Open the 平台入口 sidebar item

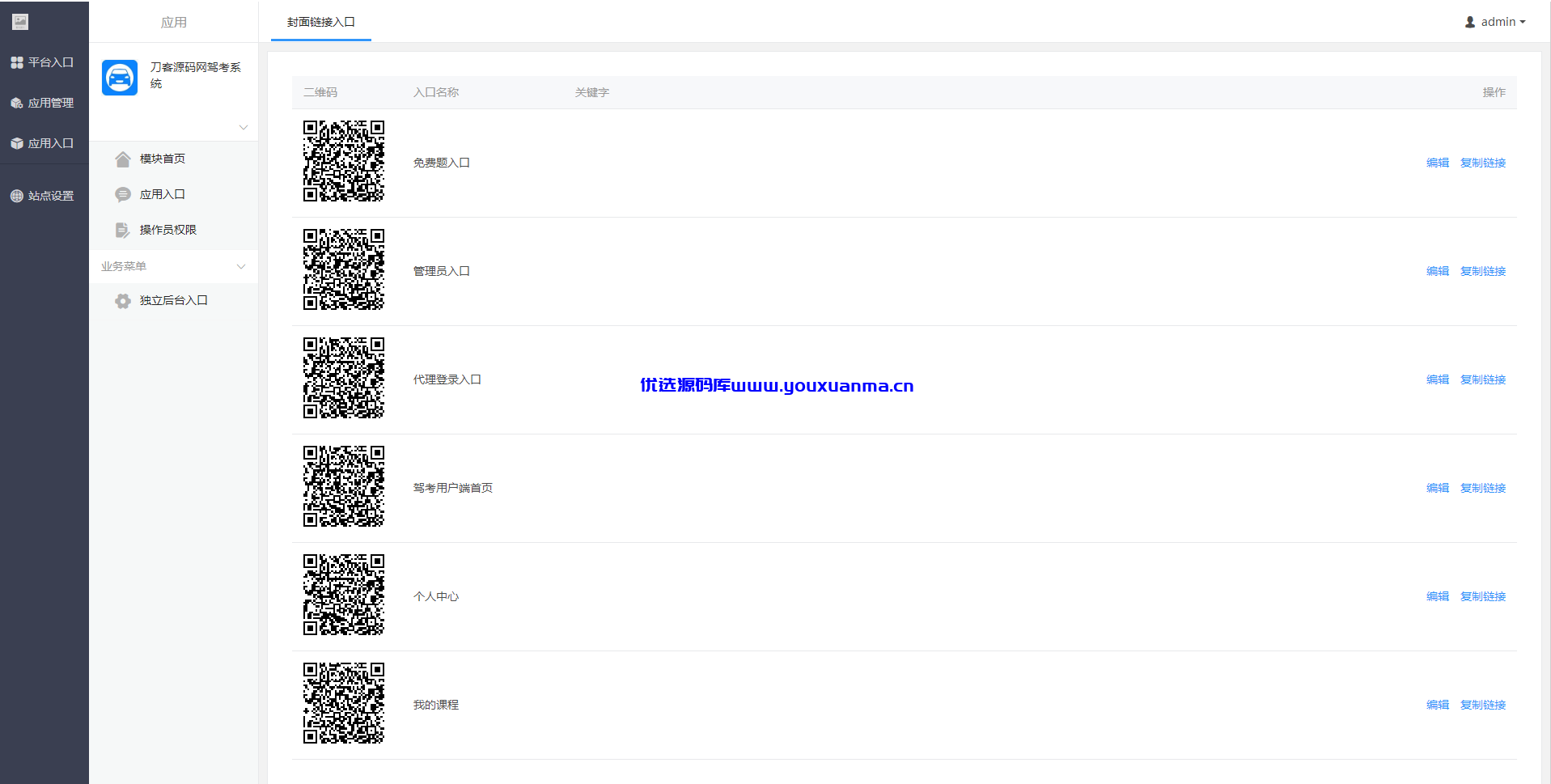coord(44,62)
